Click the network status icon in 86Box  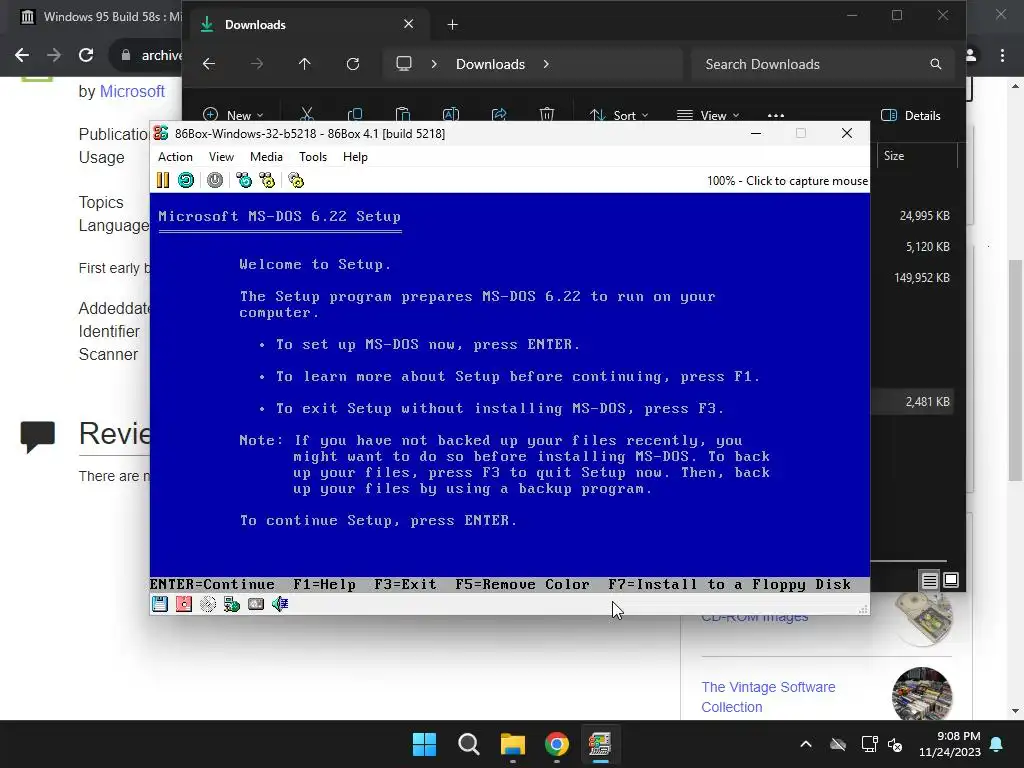tap(232, 604)
